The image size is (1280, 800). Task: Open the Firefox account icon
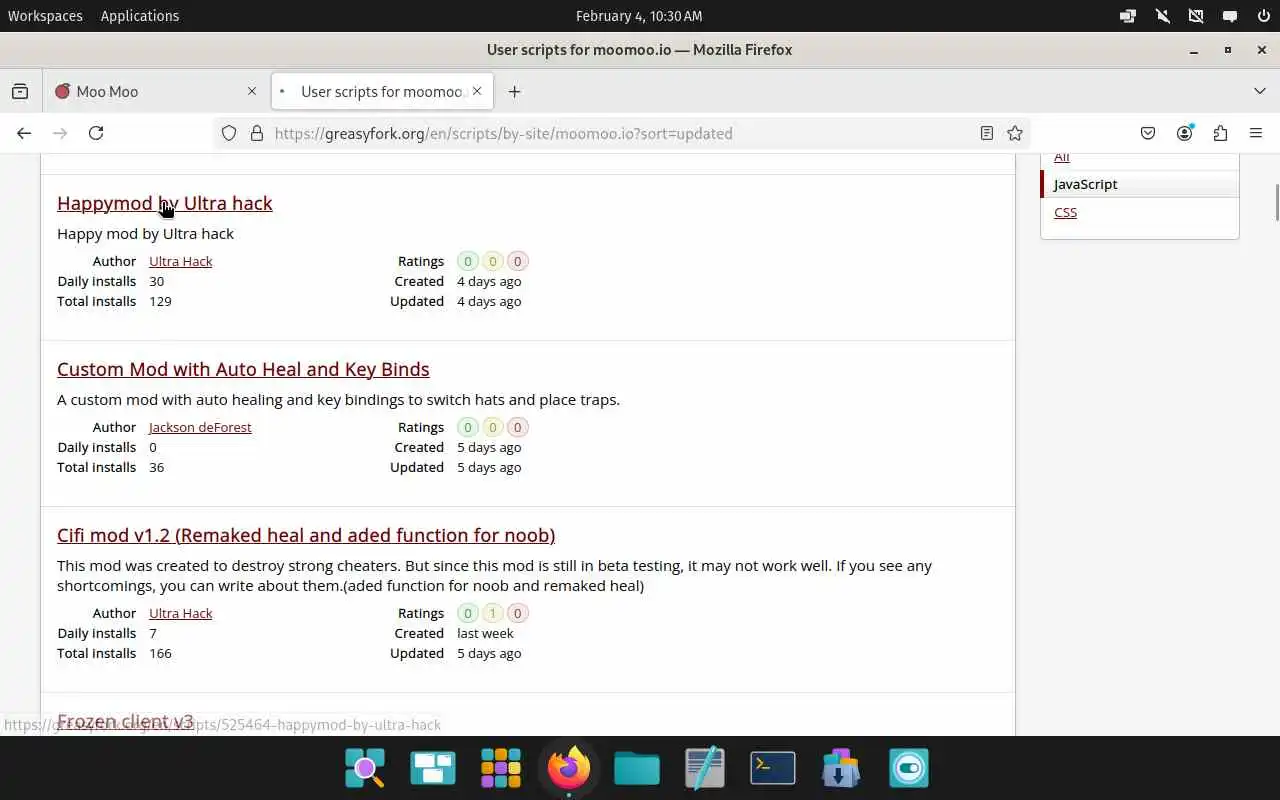tap(1185, 133)
